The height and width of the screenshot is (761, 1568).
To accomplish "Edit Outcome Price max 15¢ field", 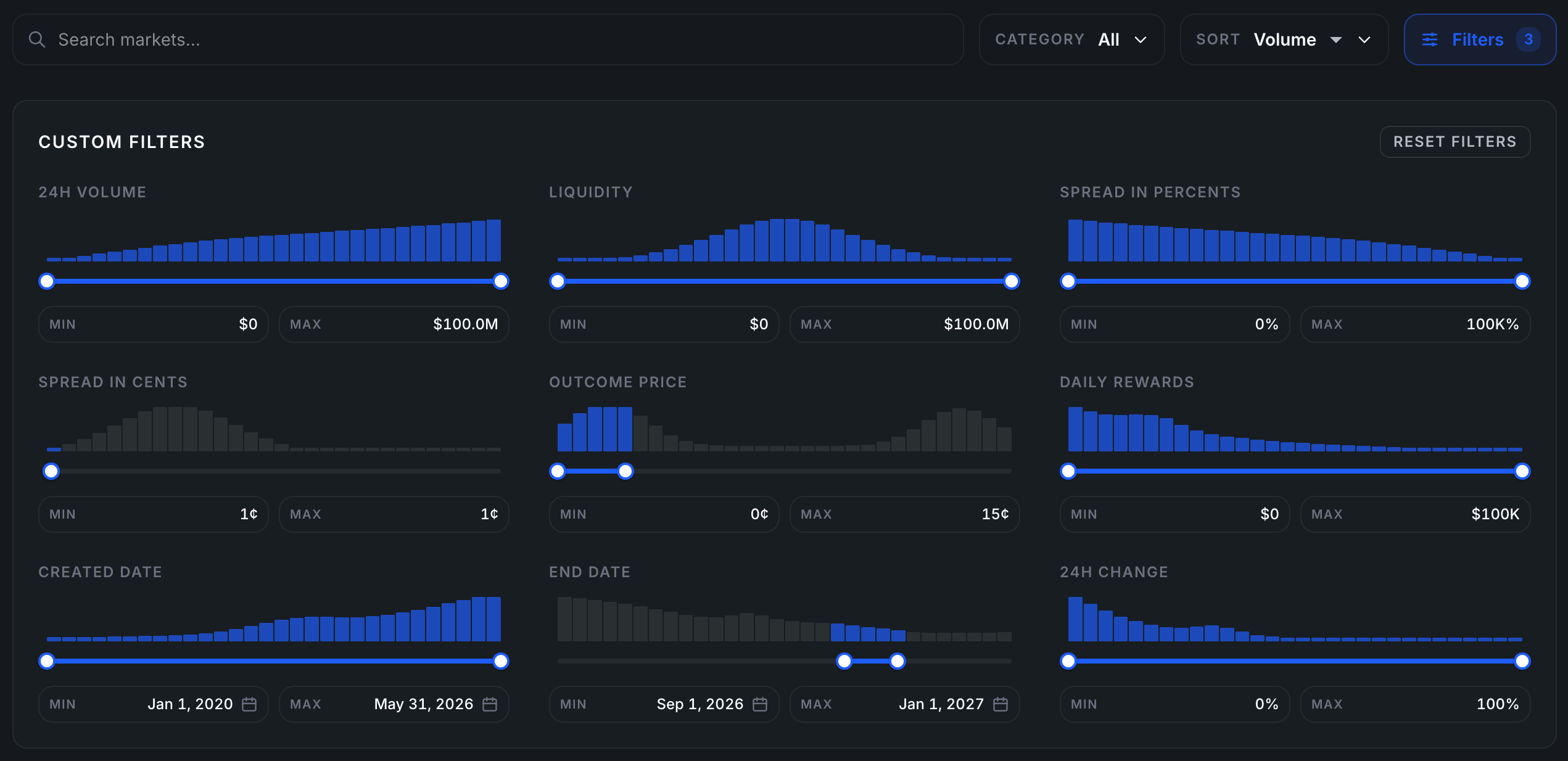I will tap(905, 514).
